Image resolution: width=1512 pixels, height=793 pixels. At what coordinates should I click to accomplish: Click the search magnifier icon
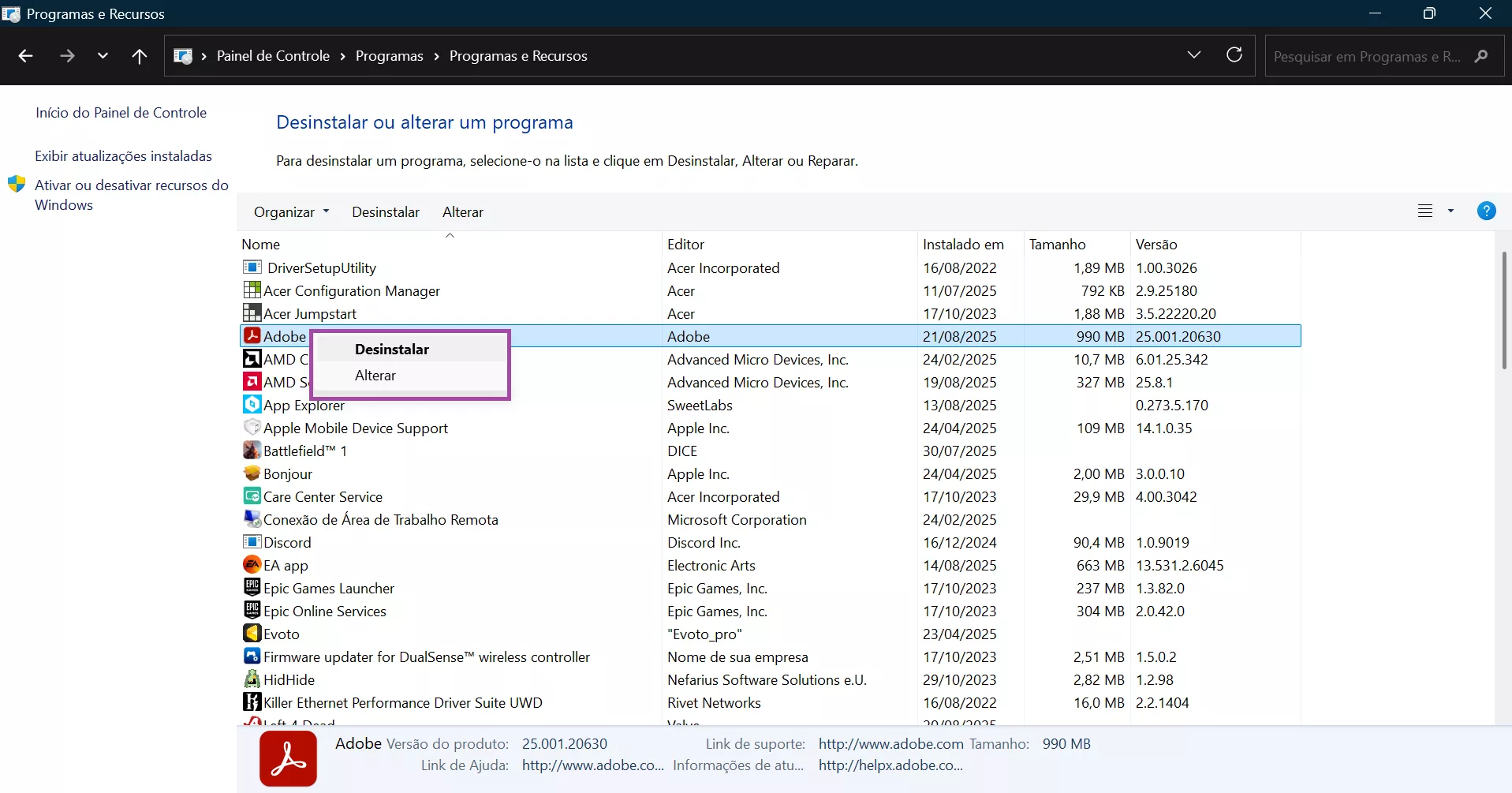1481,56
